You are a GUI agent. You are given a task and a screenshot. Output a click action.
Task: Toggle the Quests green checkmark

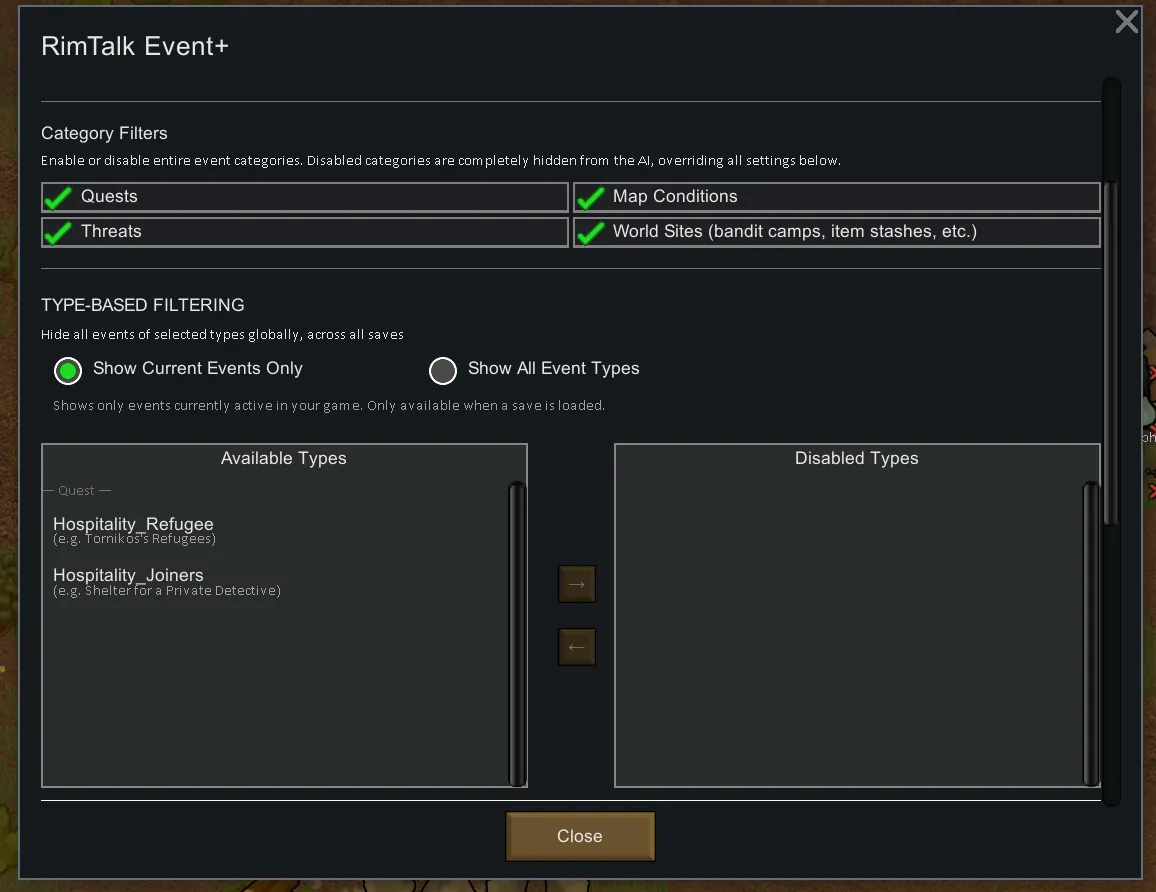tap(58, 197)
